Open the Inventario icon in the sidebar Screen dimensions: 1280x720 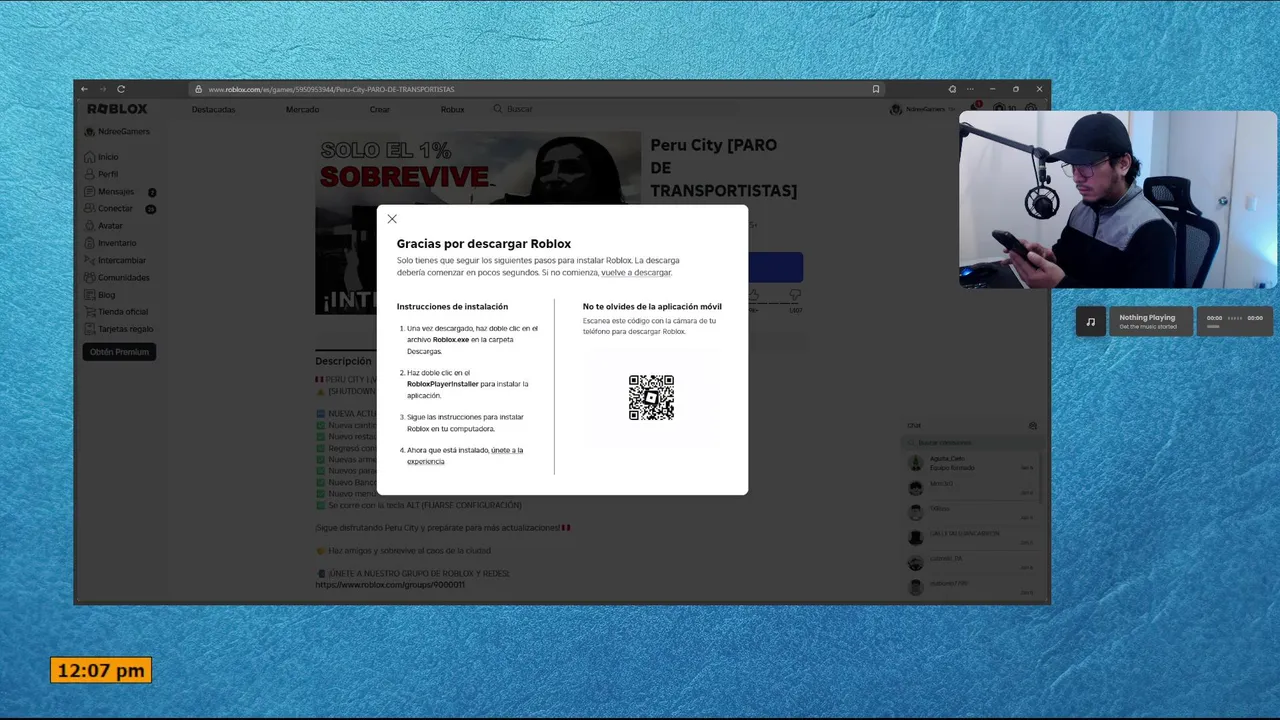[90, 243]
